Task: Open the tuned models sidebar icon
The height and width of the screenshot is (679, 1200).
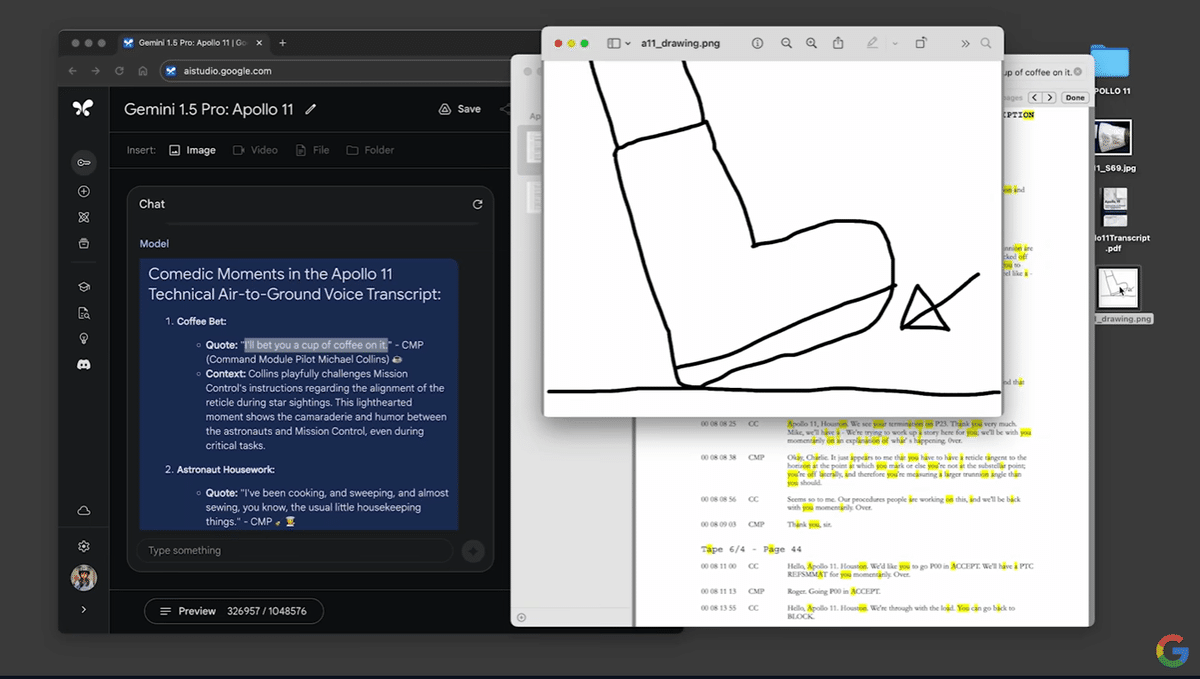Action: coord(84,217)
